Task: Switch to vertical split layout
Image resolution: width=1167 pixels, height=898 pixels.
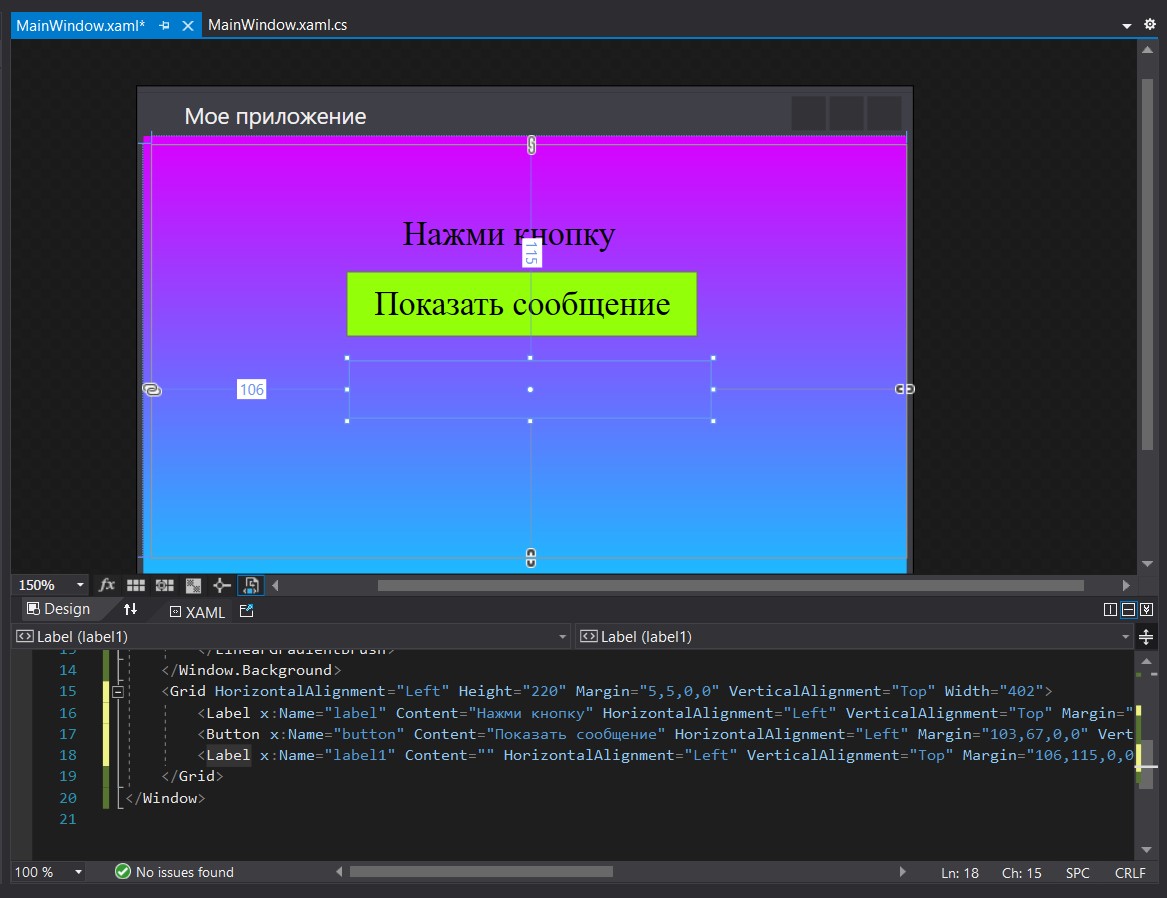Action: 1110,609
